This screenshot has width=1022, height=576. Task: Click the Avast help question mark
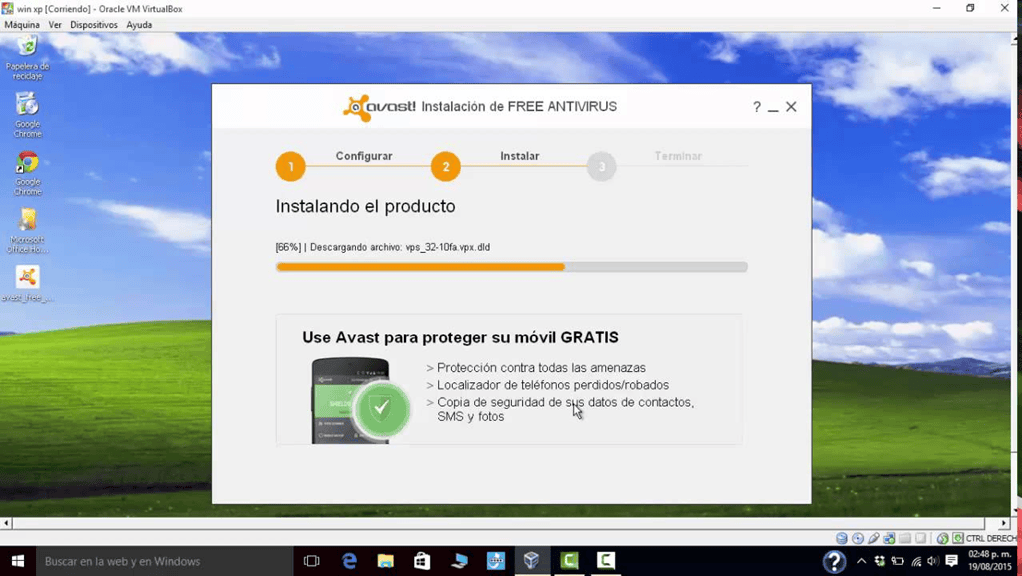tap(756, 107)
